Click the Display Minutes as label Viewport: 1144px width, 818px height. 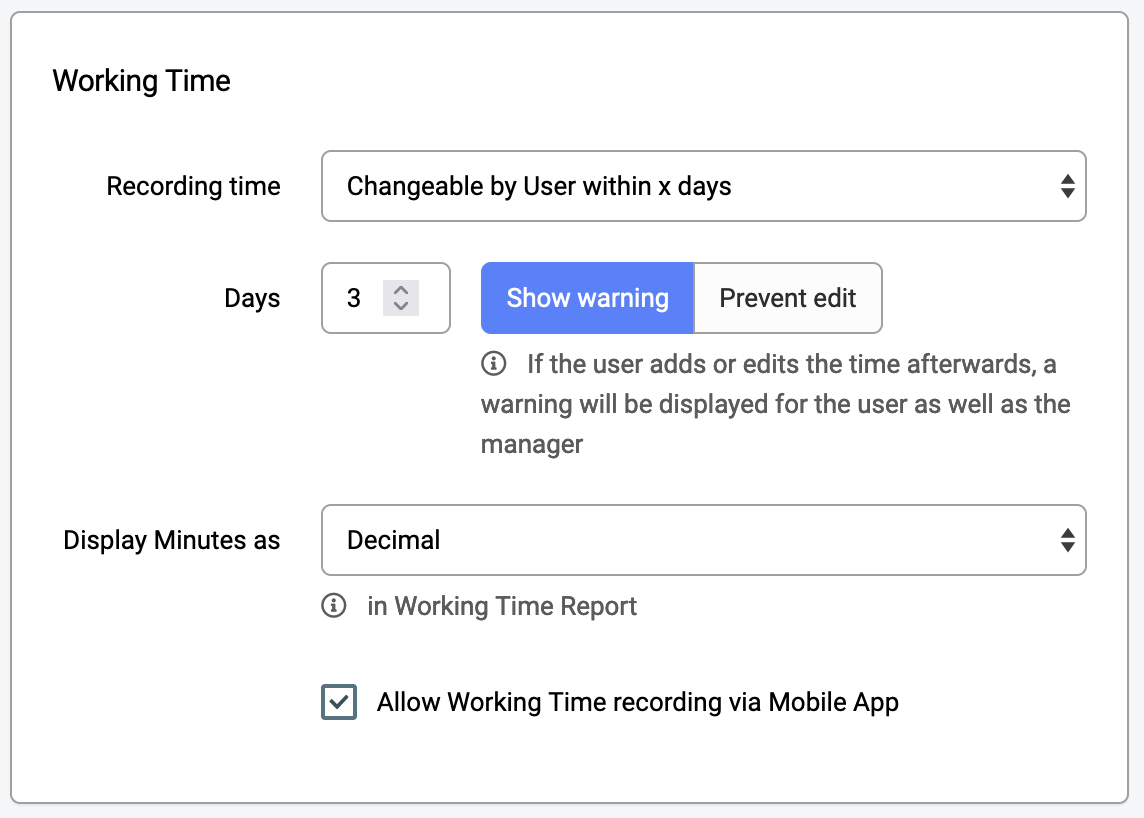(171, 540)
